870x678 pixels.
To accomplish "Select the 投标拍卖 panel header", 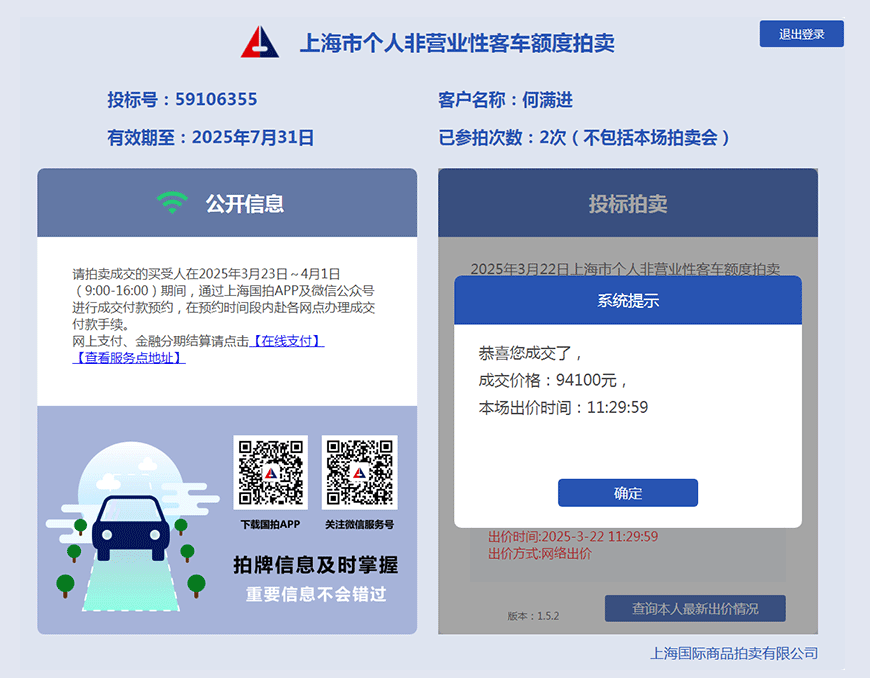I will tap(628, 203).
